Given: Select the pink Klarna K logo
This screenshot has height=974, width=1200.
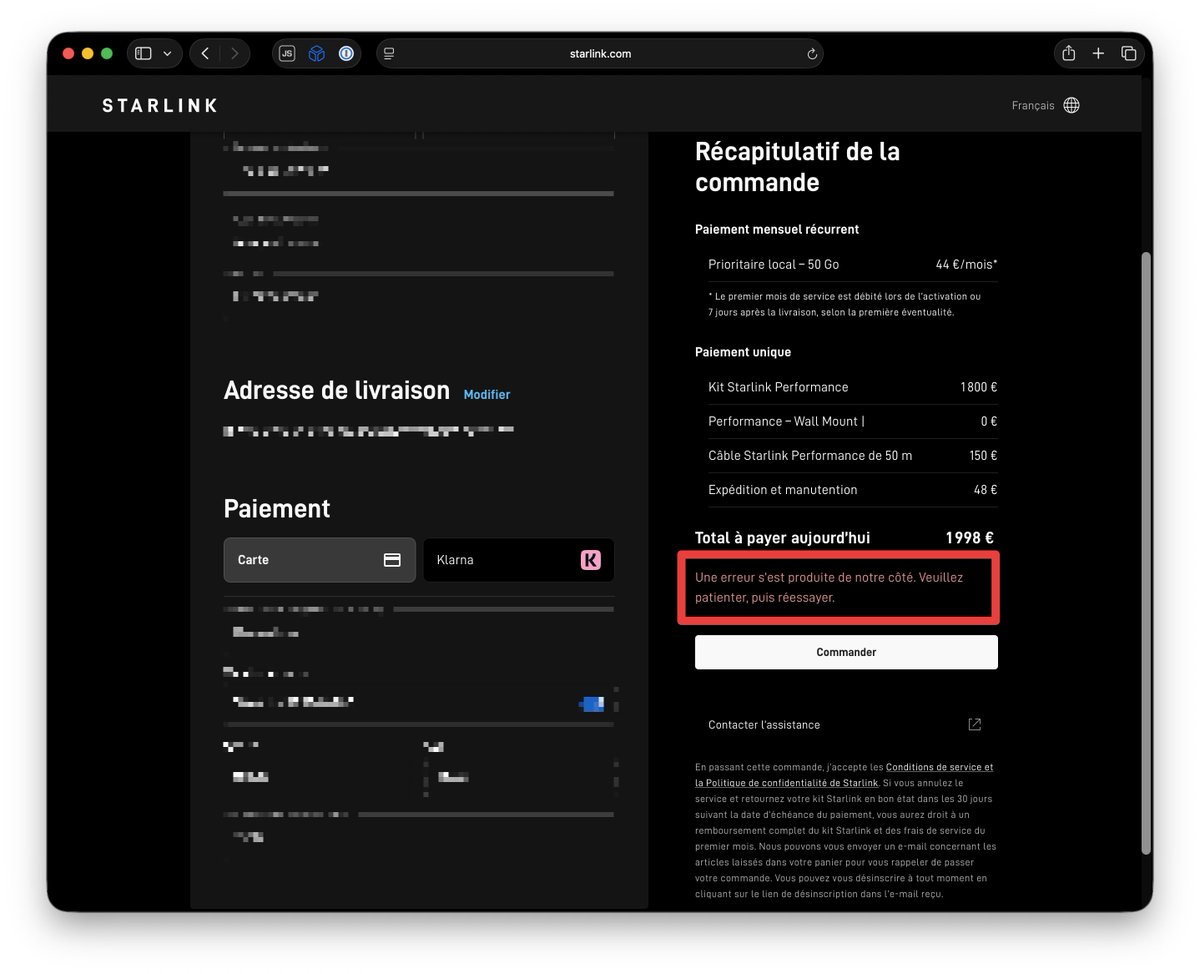Looking at the screenshot, I should tap(591, 560).
